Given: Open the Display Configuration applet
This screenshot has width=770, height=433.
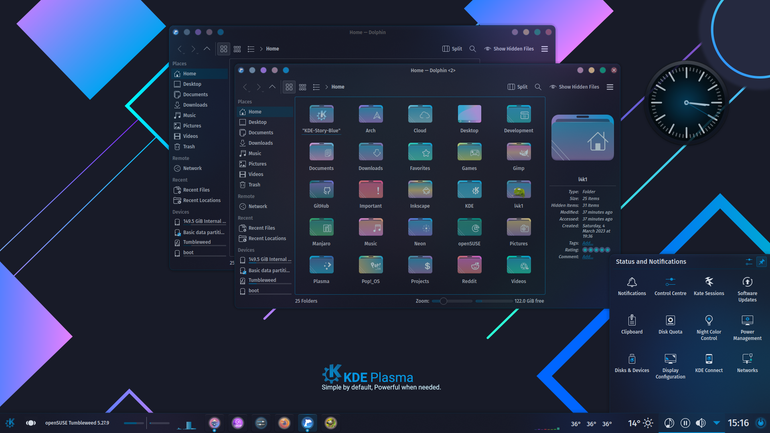Looking at the screenshot, I should pyautogui.click(x=670, y=366).
